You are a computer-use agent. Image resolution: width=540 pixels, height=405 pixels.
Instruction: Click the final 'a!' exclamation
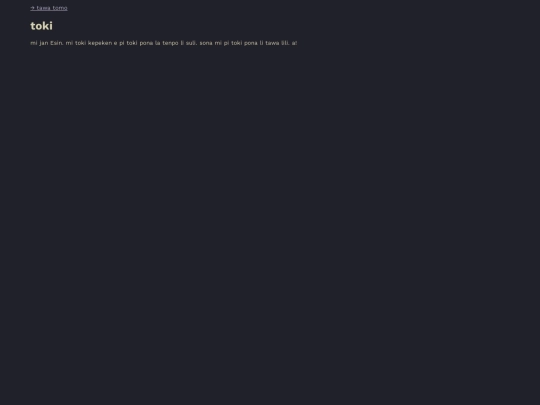click(294, 43)
